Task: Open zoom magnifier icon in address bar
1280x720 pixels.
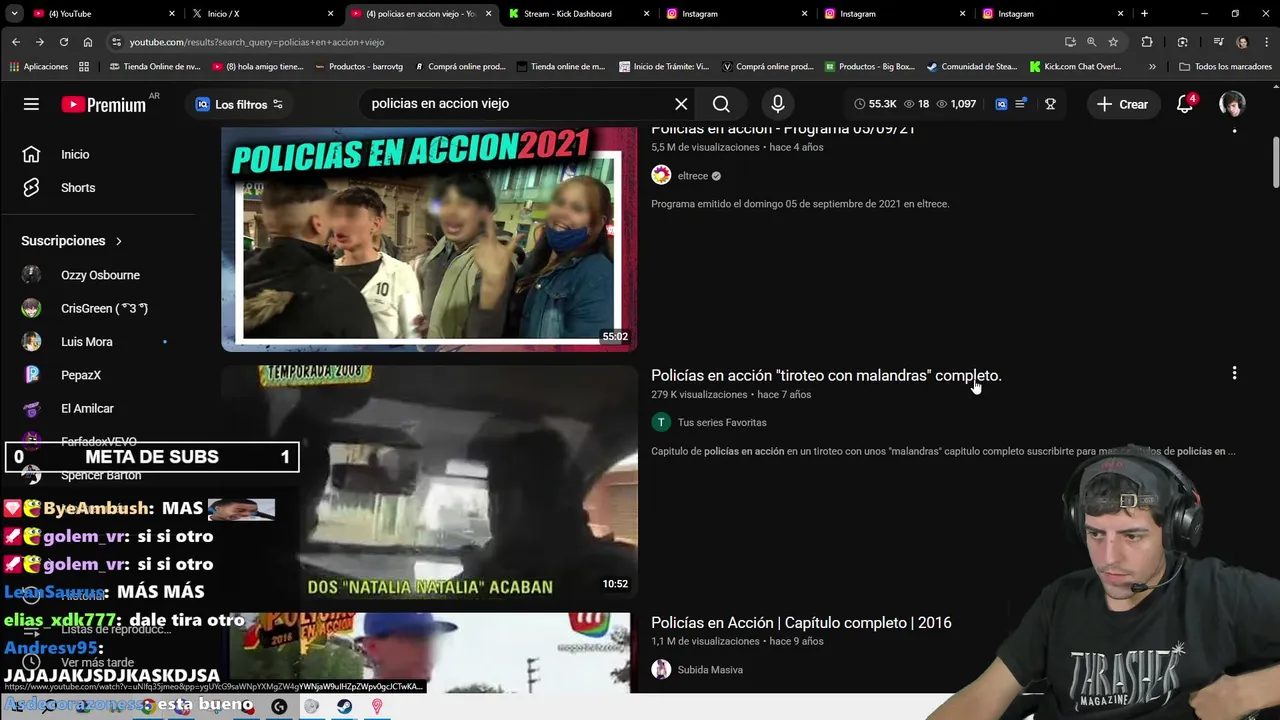Action: [x=1091, y=42]
